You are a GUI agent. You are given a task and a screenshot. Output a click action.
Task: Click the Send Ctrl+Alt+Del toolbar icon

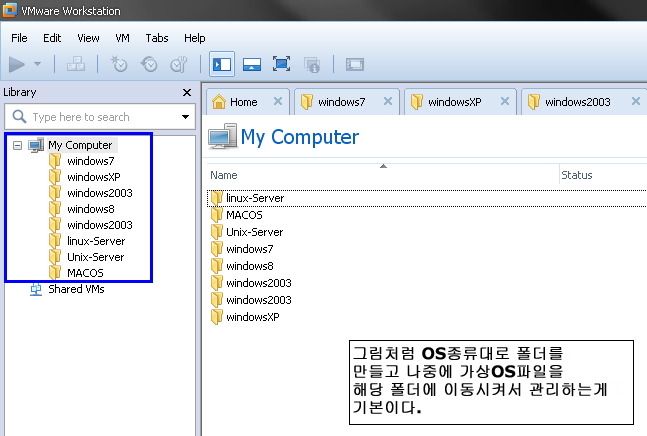coord(76,64)
